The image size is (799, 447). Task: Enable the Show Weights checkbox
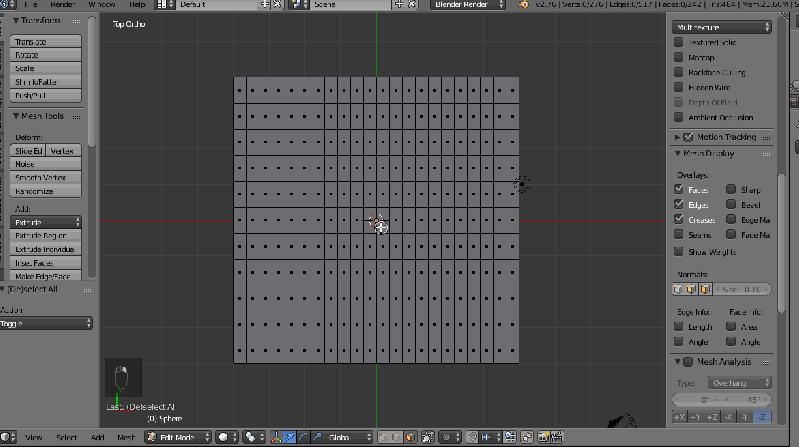click(x=678, y=252)
